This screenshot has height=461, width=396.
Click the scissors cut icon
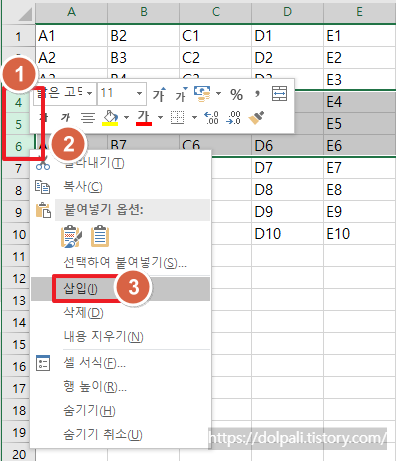tap(43, 164)
